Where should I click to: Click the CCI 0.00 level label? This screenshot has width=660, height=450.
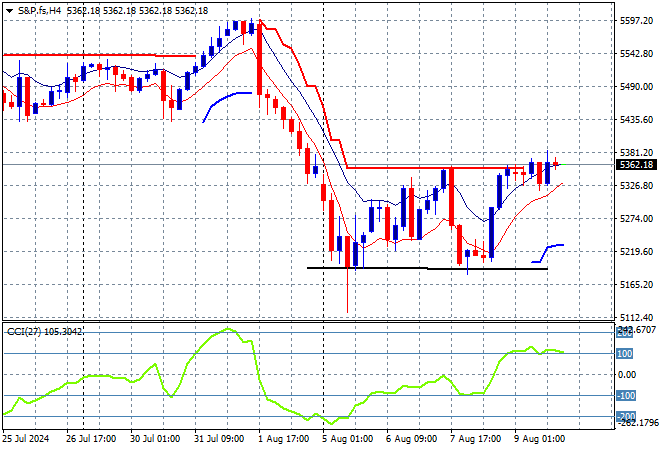click(627, 375)
